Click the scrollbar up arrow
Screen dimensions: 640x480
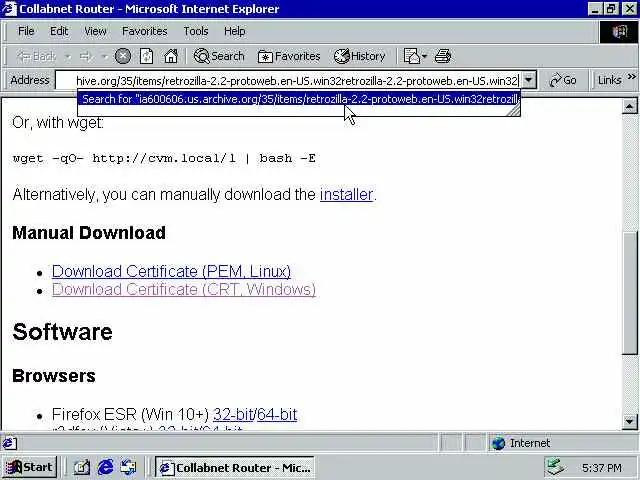click(629, 107)
